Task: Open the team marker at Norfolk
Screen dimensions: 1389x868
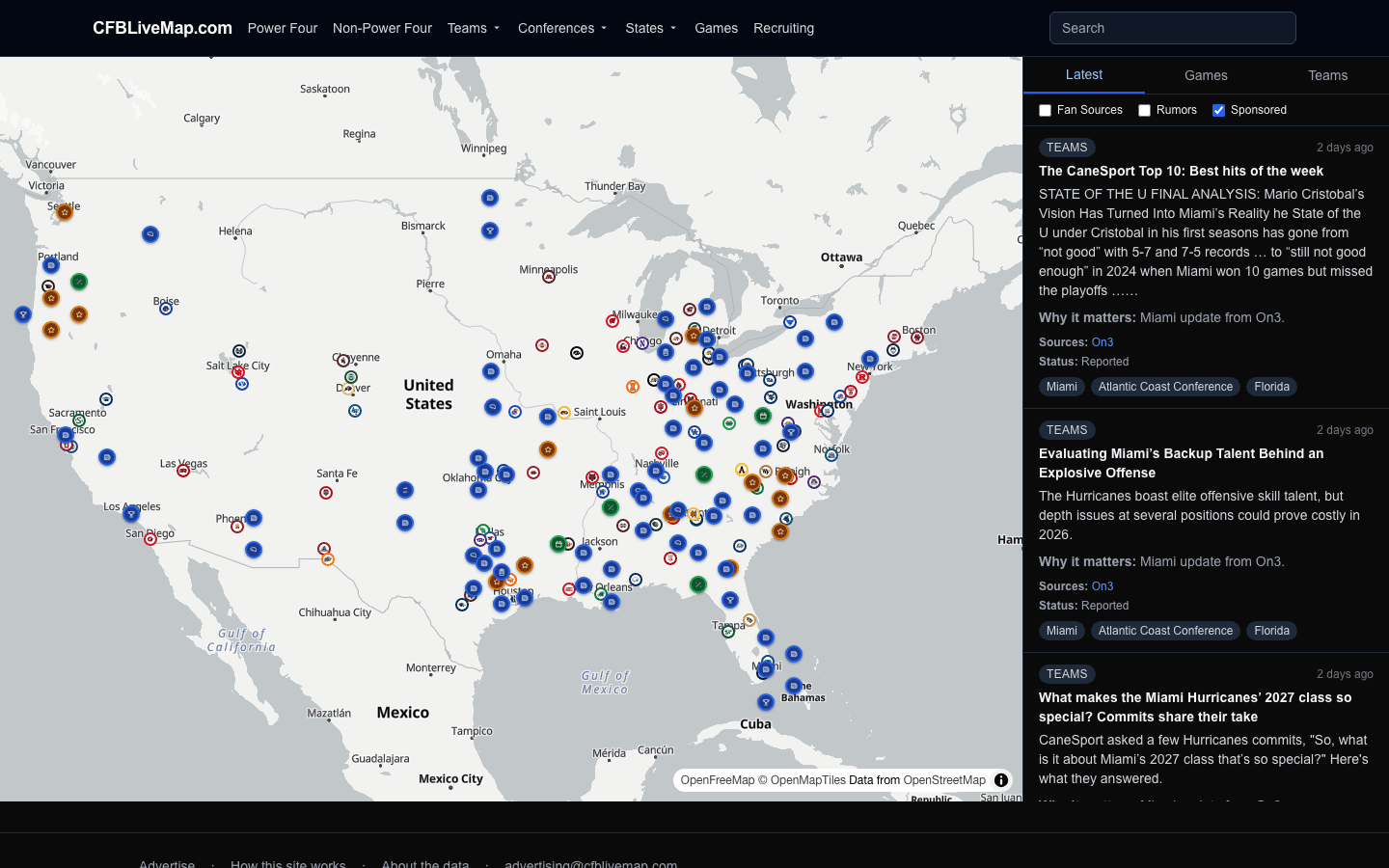Action: coord(831,455)
